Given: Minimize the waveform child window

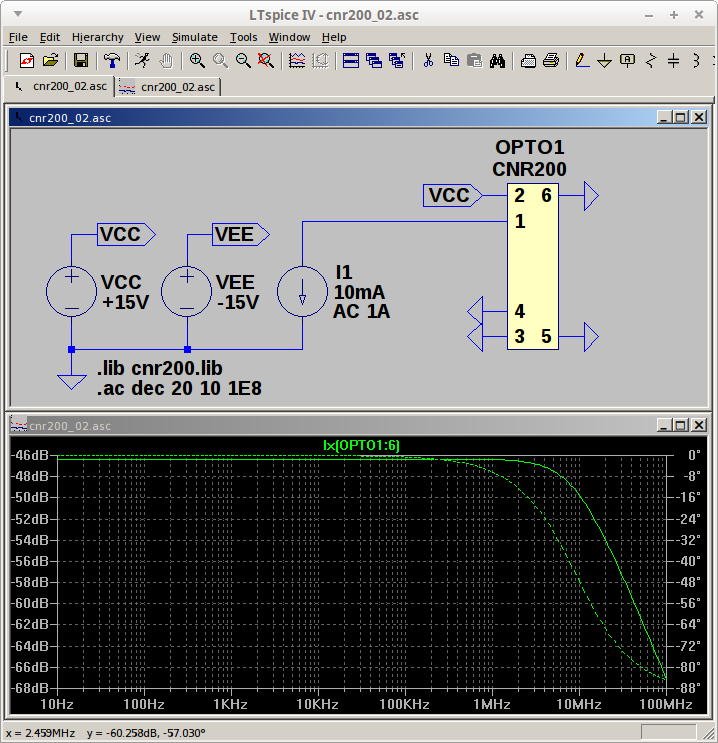Looking at the screenshot, I should pos(664,425).
